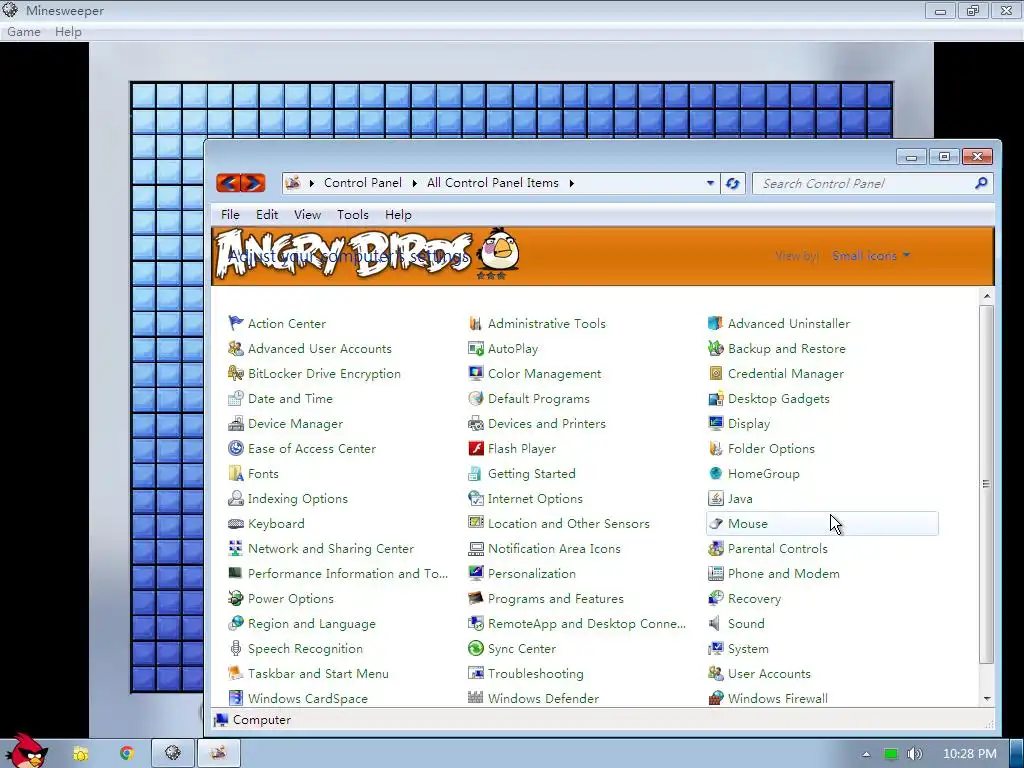Image resolution: width=1024 pixels, height=768 pixels.
Task: Open Parental Controls link
Action: point(777,549)
